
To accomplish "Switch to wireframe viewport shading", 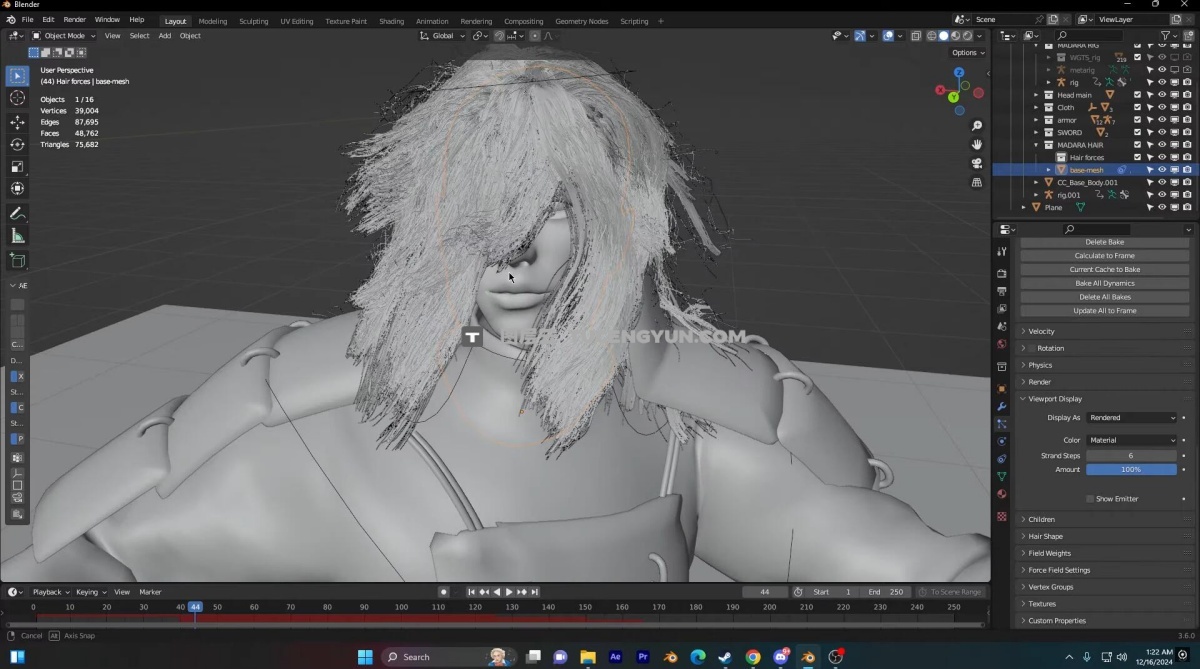I will pos(931,36).
